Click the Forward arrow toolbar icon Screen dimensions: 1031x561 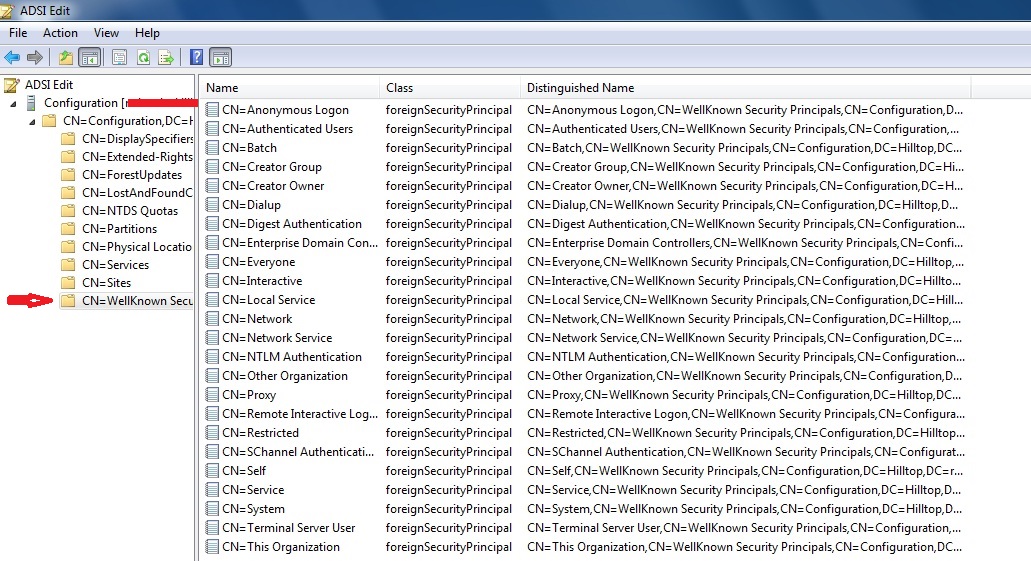(35, 57)
